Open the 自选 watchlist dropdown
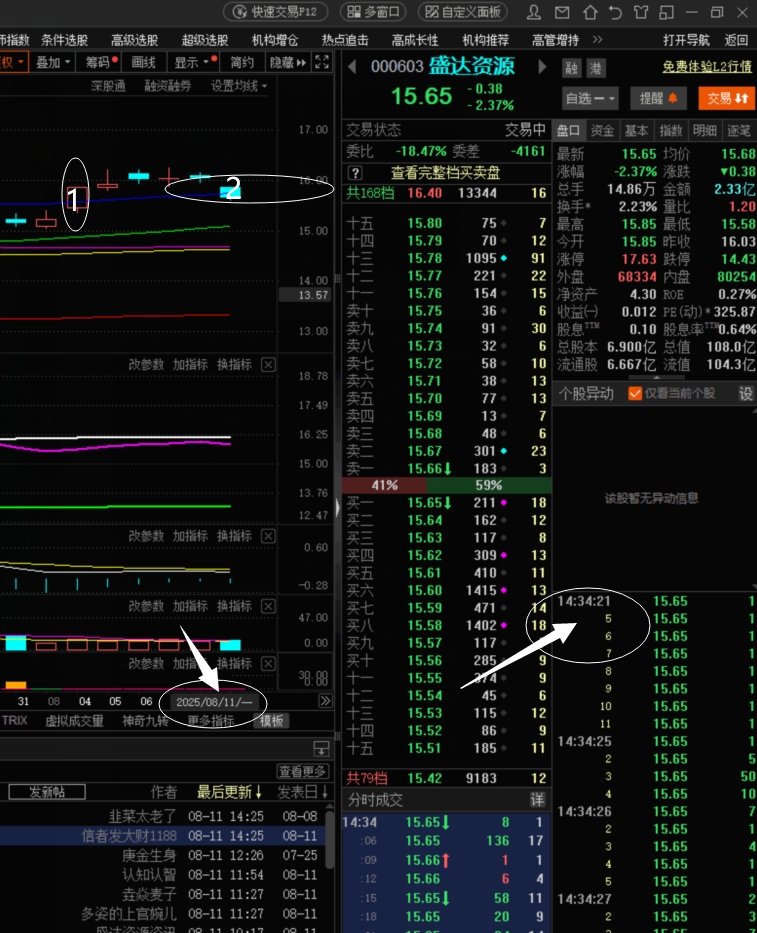The image size is (757, 933). point(590,98)
